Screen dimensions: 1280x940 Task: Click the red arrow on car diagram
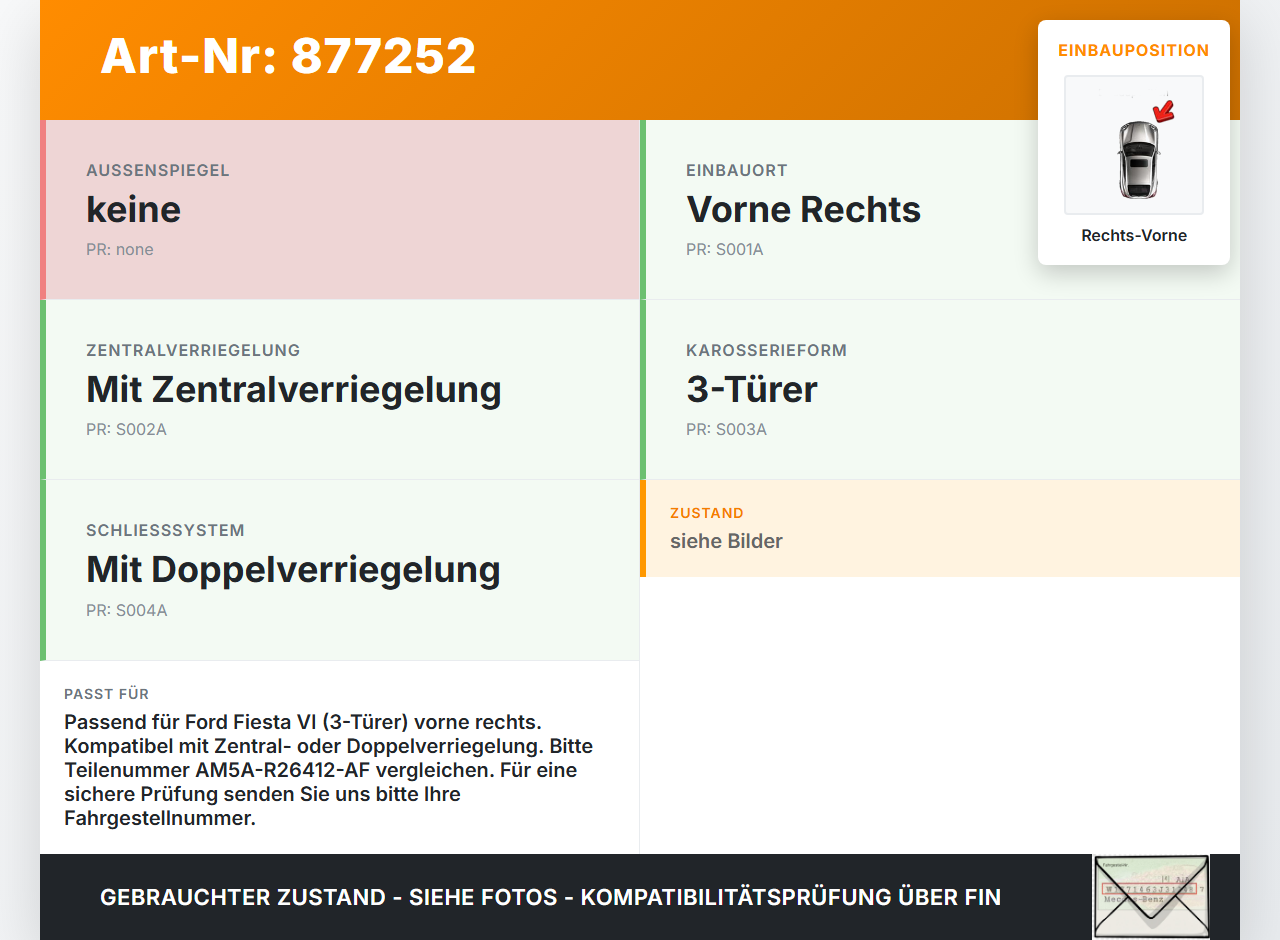coord(1163,111)
